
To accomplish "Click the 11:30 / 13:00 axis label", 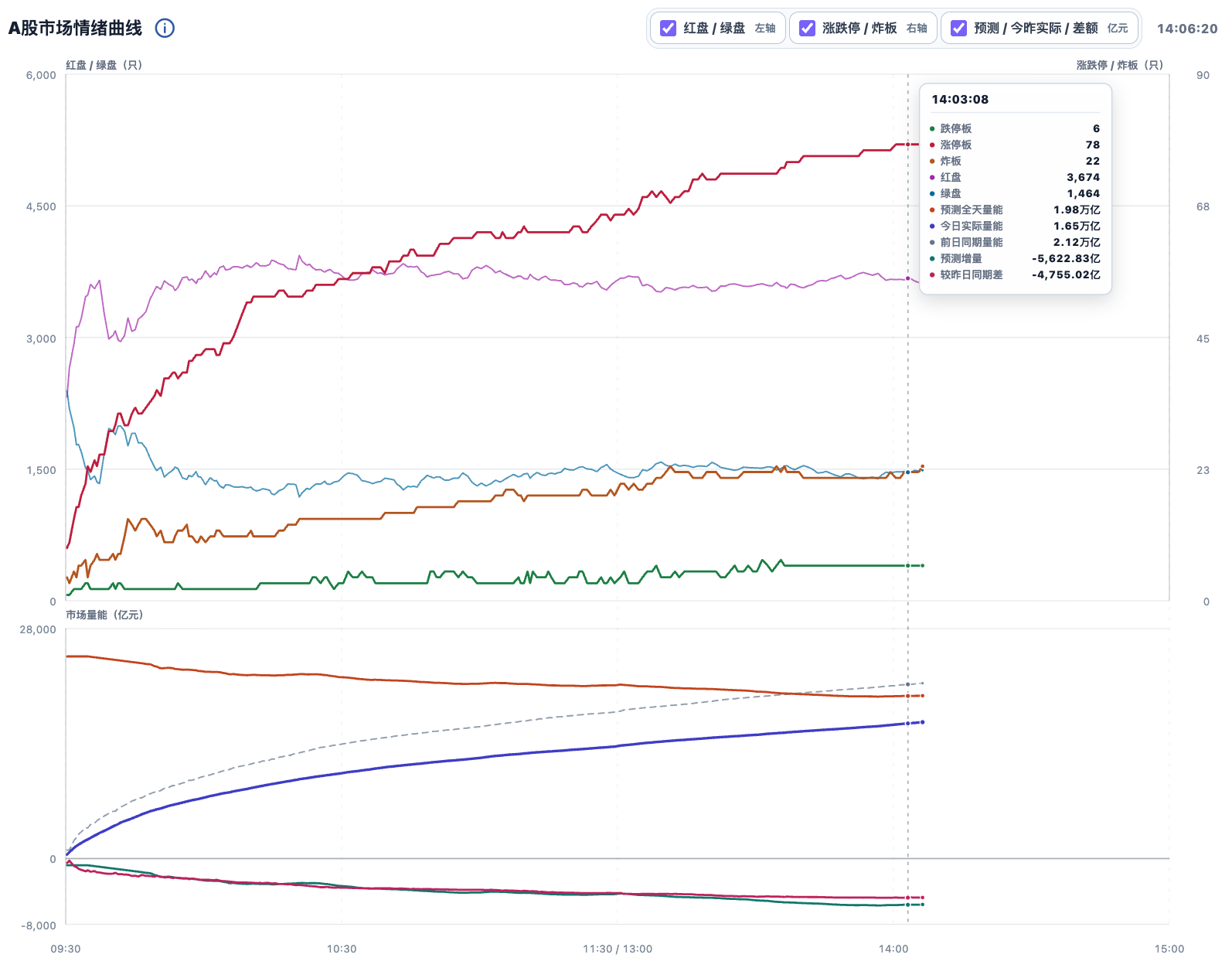I will tap(618, 949).
